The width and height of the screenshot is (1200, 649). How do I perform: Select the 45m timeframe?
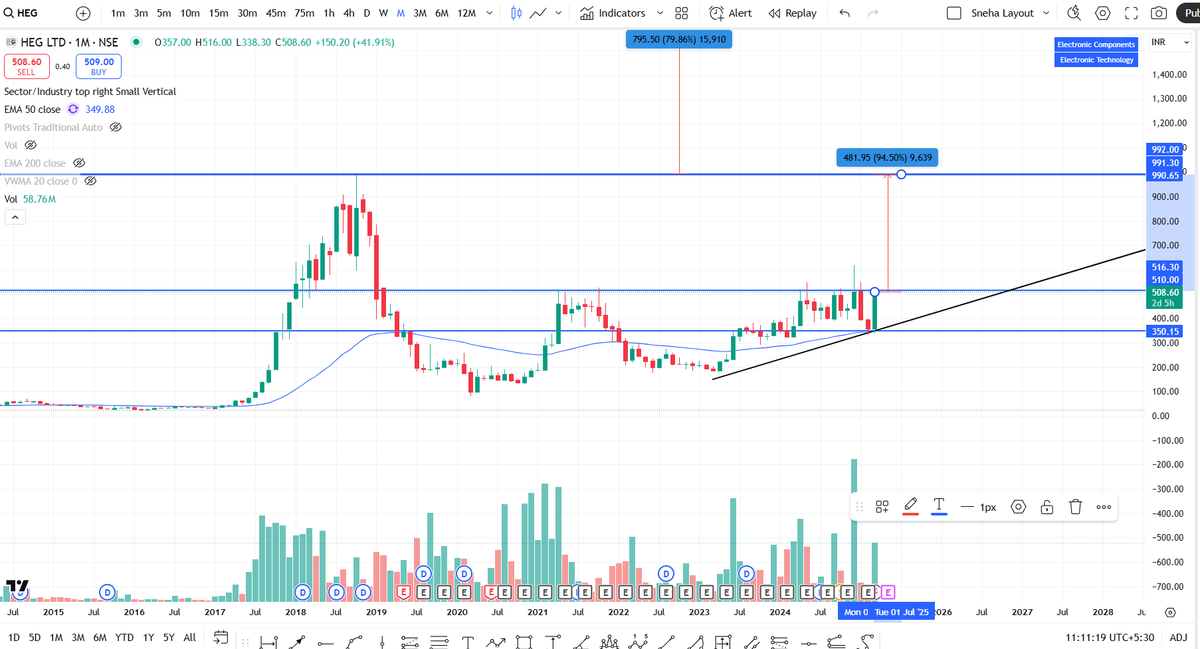[x=276, y=13]
